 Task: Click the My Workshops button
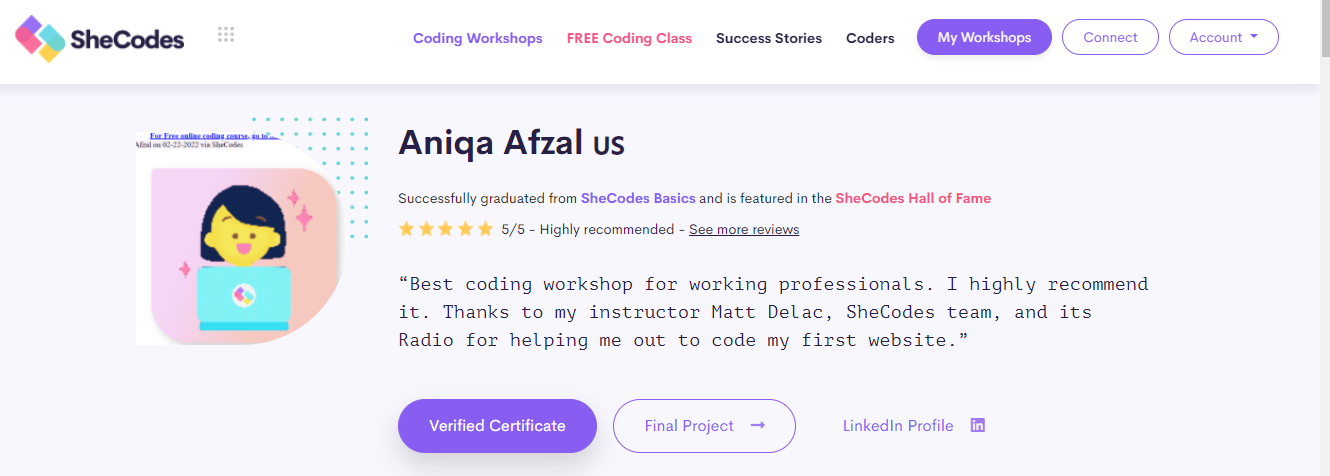[x=984, y=37]
